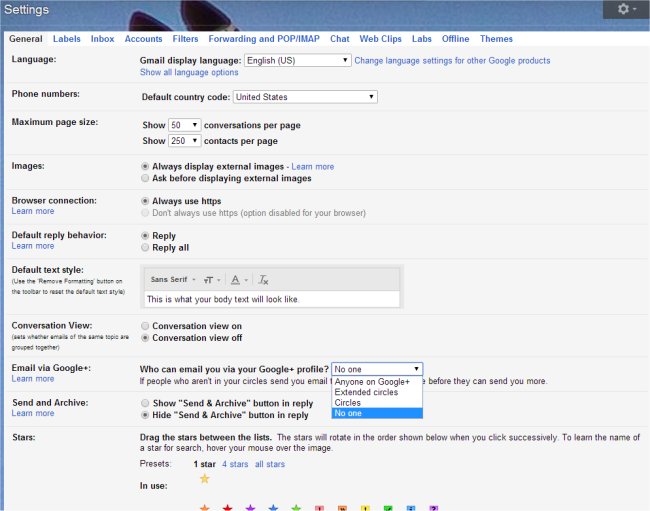Click Learn more under Default reply behavior
This screenshot has width=650, height=511.
[x=33, y=246]
